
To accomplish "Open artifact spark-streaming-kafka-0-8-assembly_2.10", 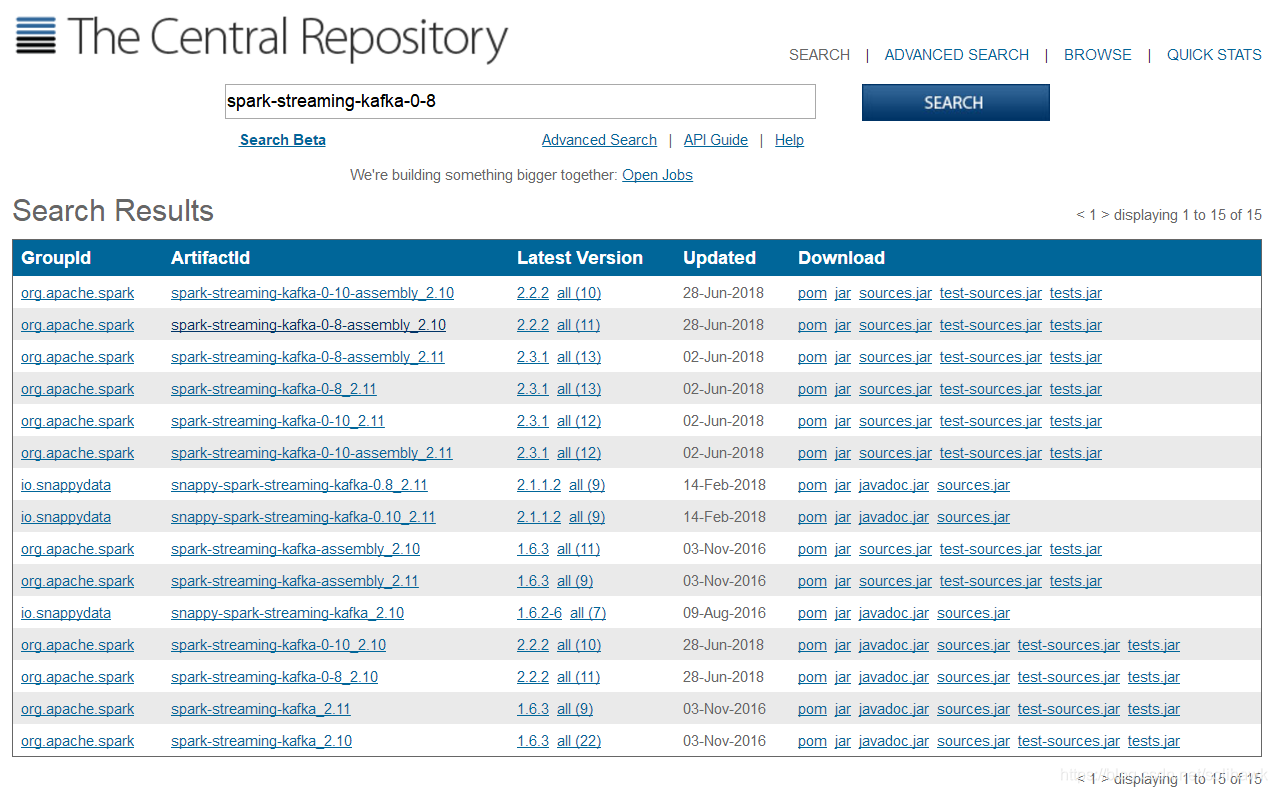I will 308,325.
